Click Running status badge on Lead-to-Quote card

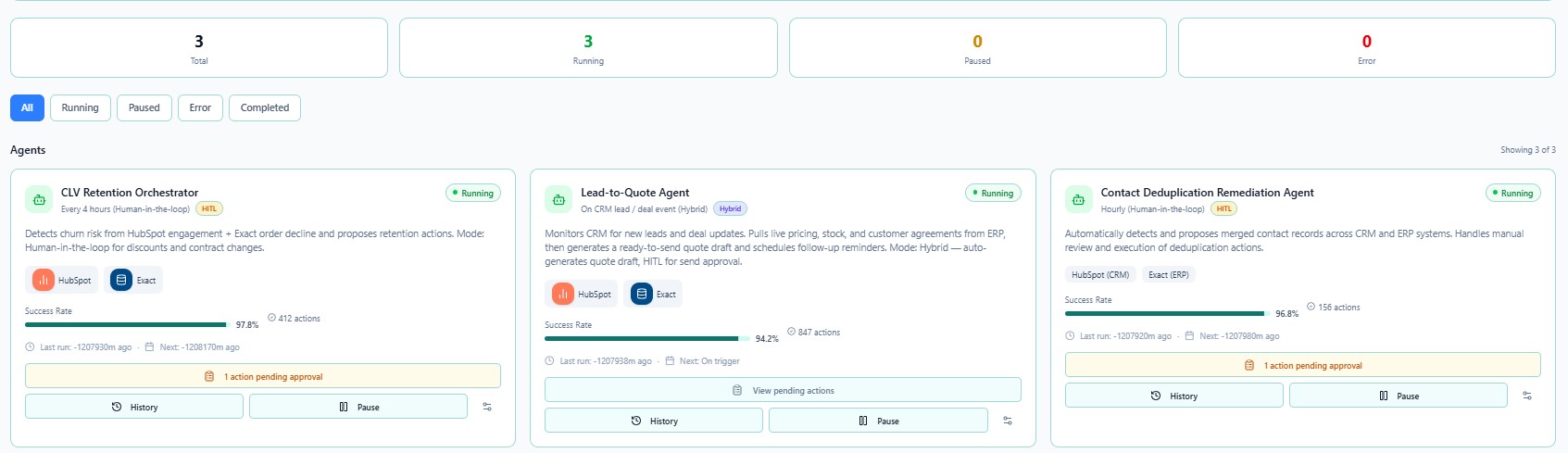point(993,193)
